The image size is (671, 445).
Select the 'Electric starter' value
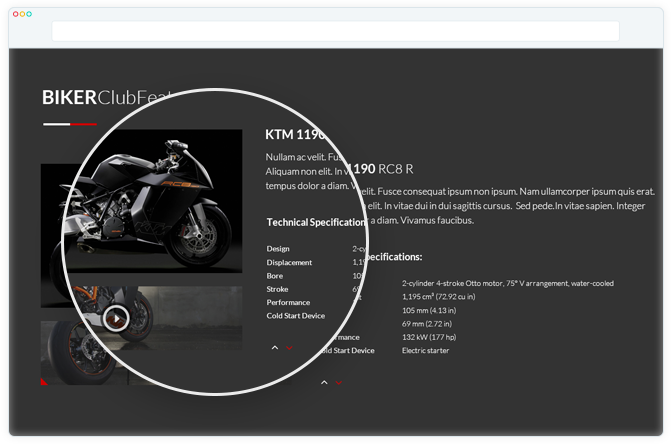[425, 350]
